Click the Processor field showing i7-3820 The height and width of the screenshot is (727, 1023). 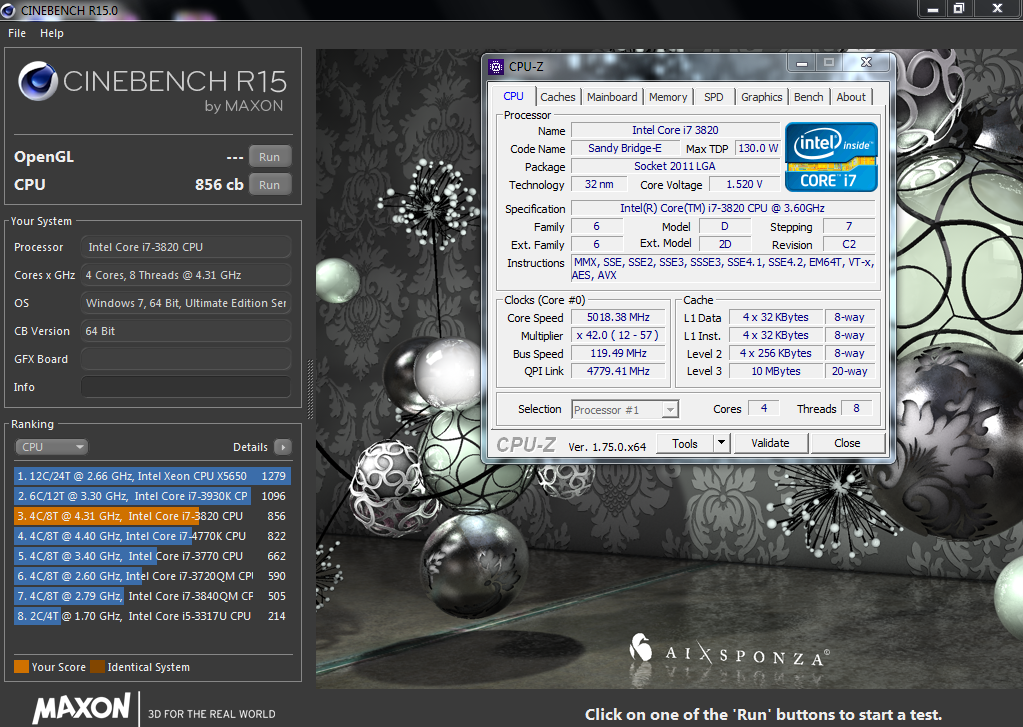click(186, 247)
